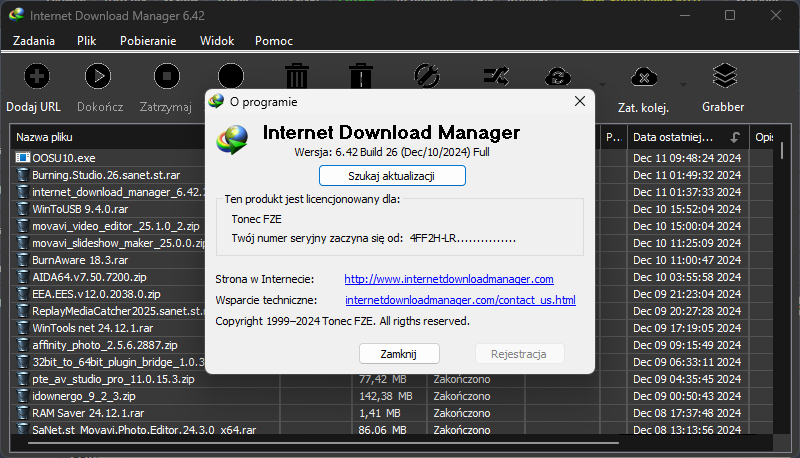Select the affinity_photo_2.5.6.2887.zip row
This screenshot has width=800, height=458.
click(x=108, y=345)
